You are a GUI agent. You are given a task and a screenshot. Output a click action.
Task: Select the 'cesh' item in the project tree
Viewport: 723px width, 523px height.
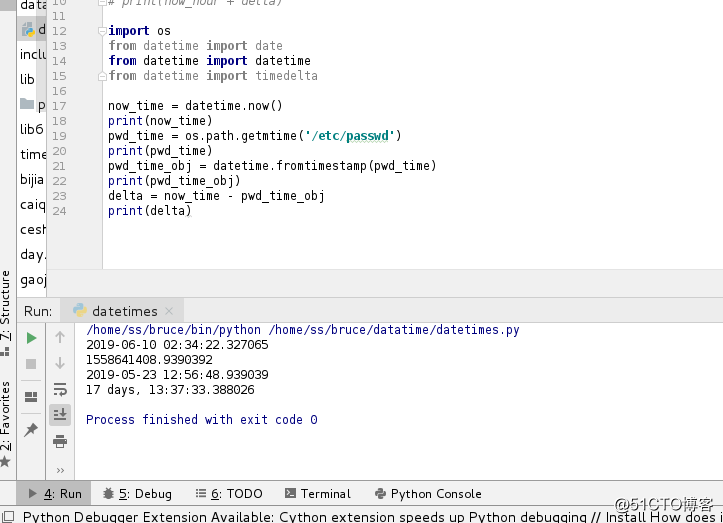[x=33, y=229]
